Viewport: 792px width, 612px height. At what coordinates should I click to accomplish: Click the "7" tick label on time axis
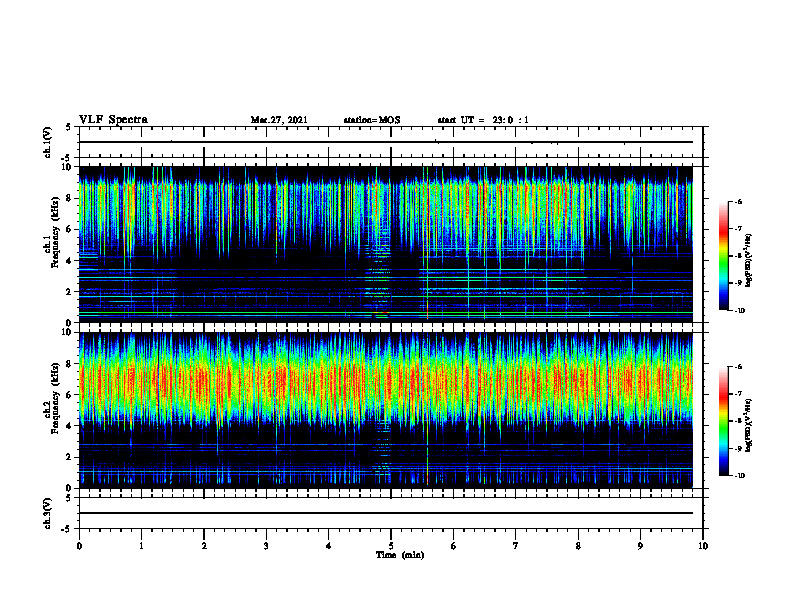pos(516,546)
